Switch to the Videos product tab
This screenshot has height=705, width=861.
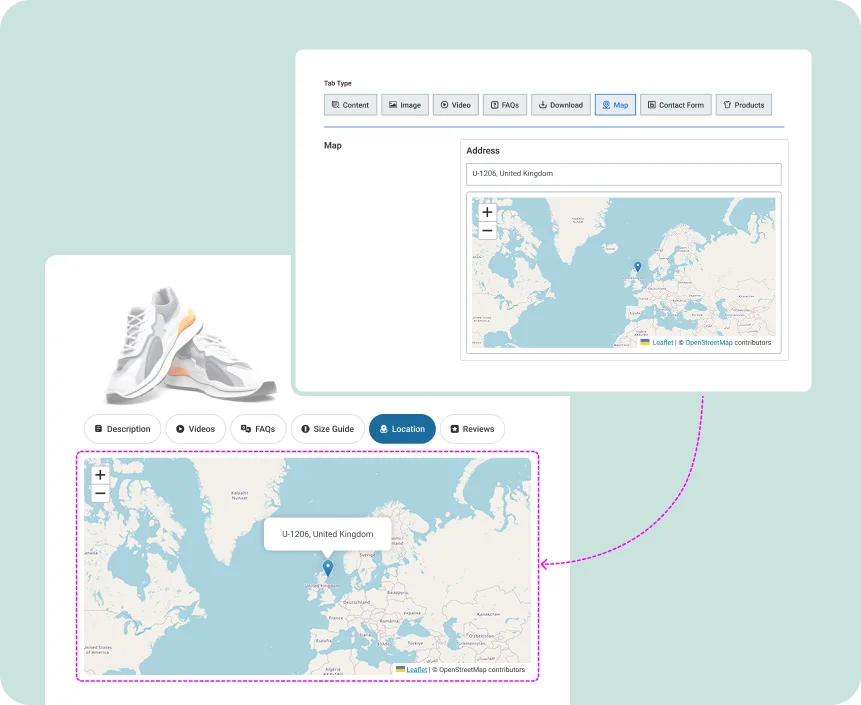(195, 429)
